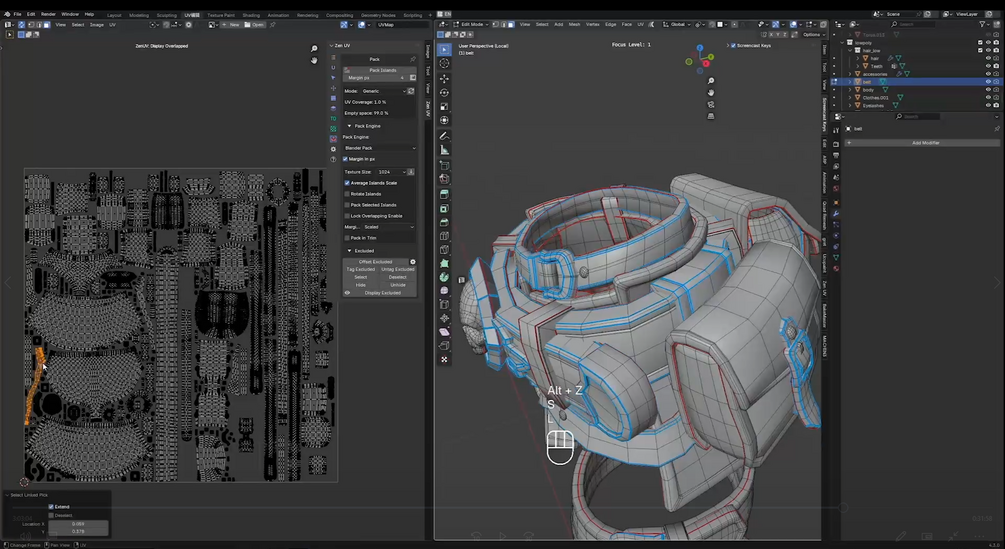Enable the Pack in Trim checkbox
This screenshot has width=1005, height=549.
pyautogui.click(x=347, y=238)
